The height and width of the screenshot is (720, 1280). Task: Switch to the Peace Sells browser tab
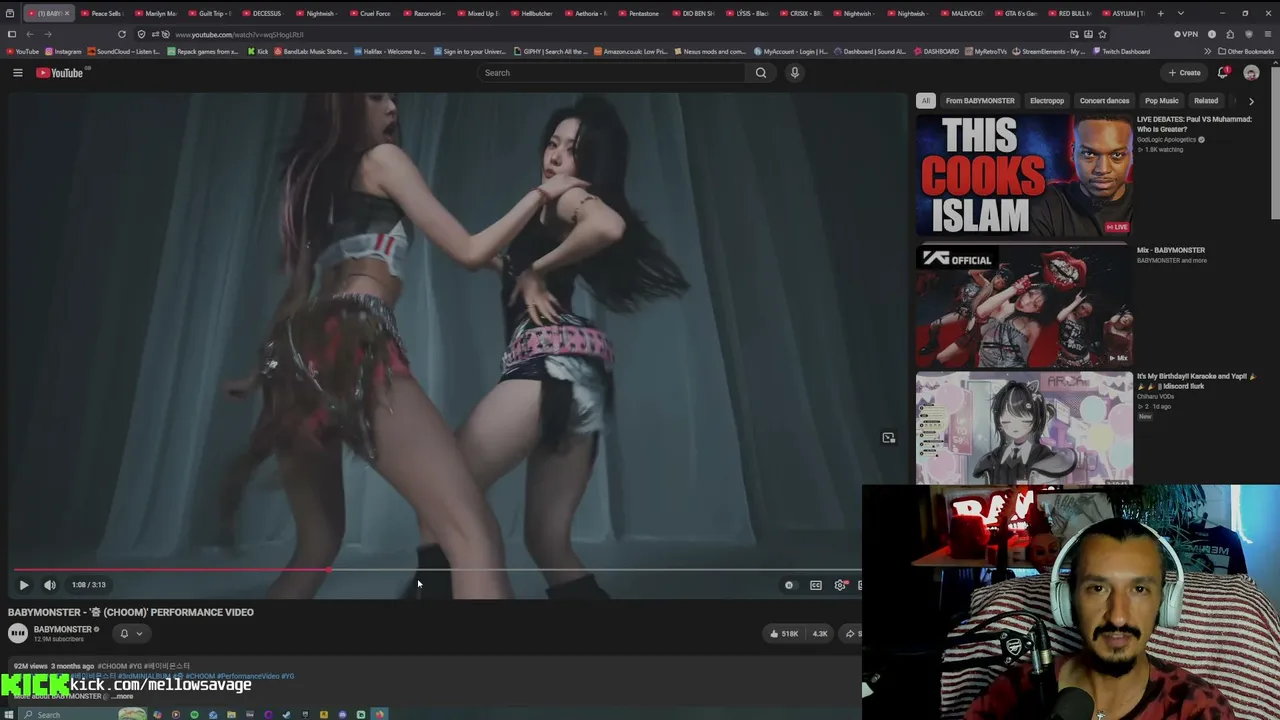pyautogui.click(x=101, y=13)
